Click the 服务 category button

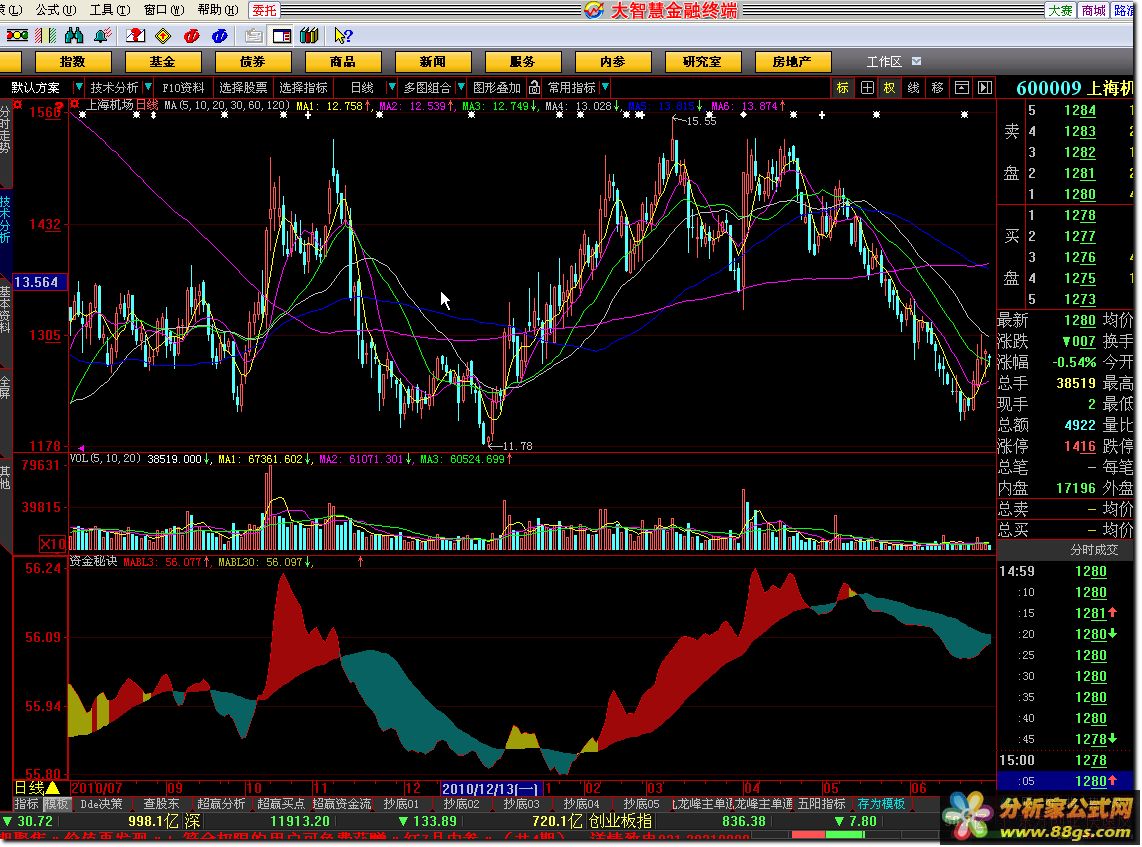click(x=522, y=62)
